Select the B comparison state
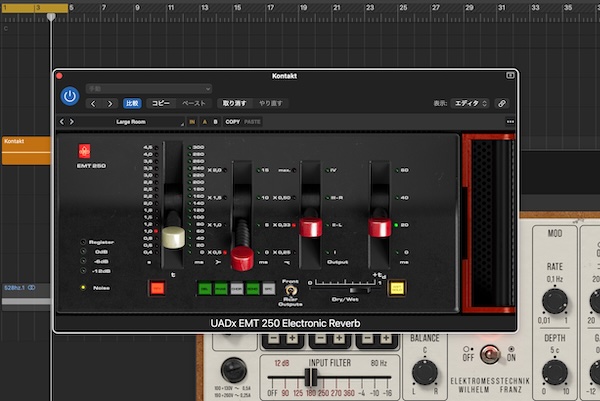Image resolution: width=600 pixels, height=401 pixels. tap(215, 122)
